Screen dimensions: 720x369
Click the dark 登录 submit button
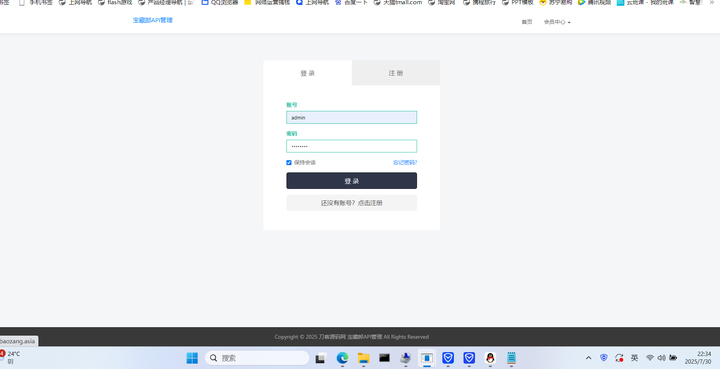[352, 181]
